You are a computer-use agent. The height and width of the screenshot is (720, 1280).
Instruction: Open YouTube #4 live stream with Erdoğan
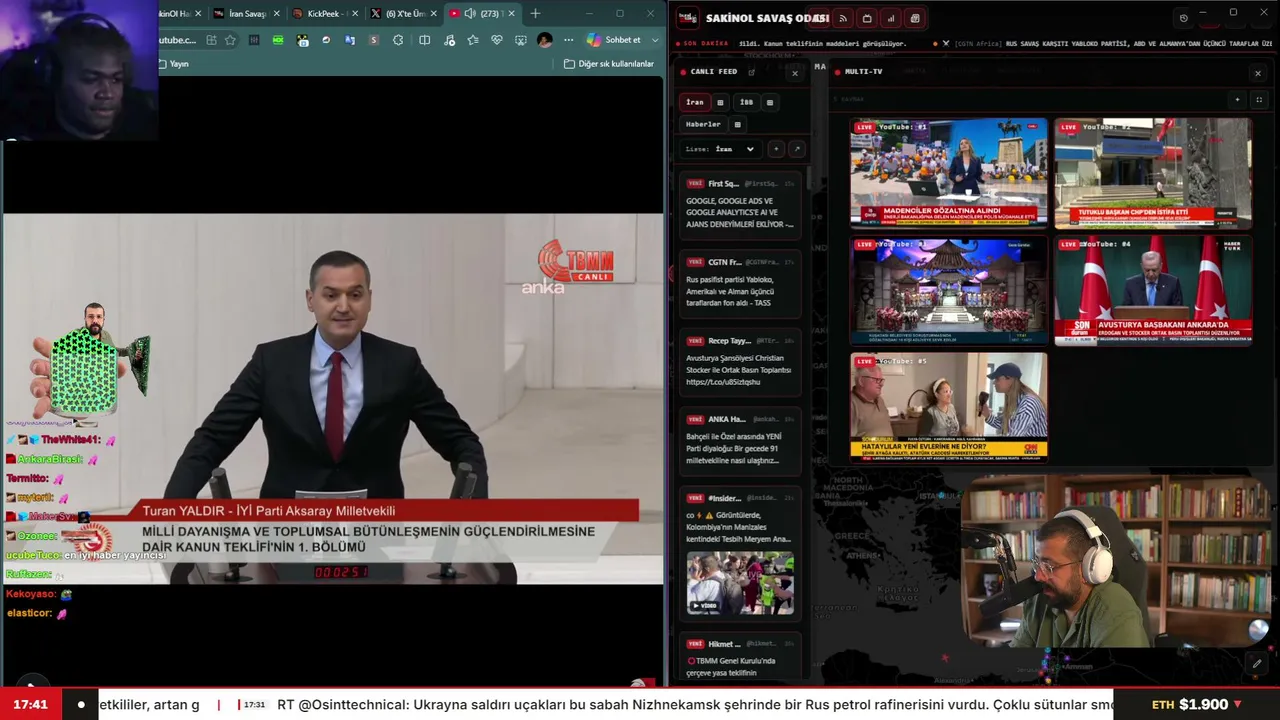click(x=1152, y=290)
